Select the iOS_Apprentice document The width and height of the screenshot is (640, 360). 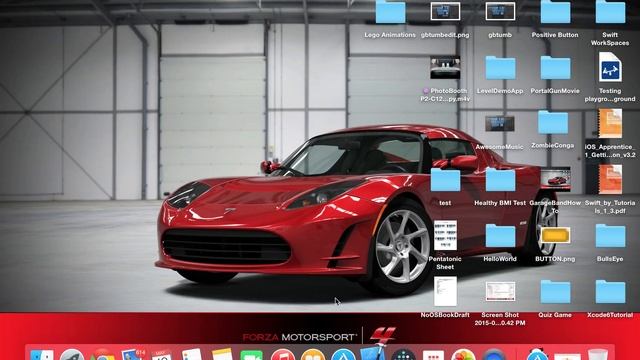coord(610,123)
